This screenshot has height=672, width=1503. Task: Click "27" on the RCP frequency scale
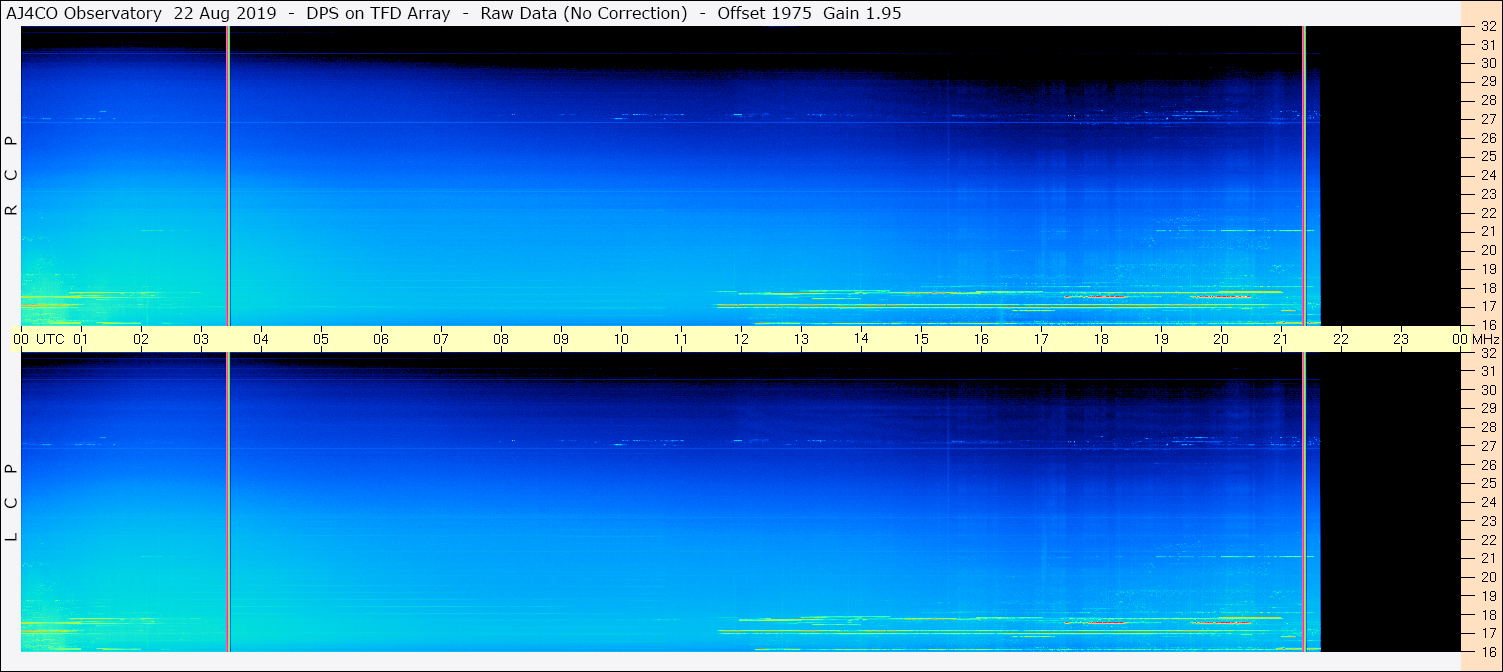point(1487,119)
